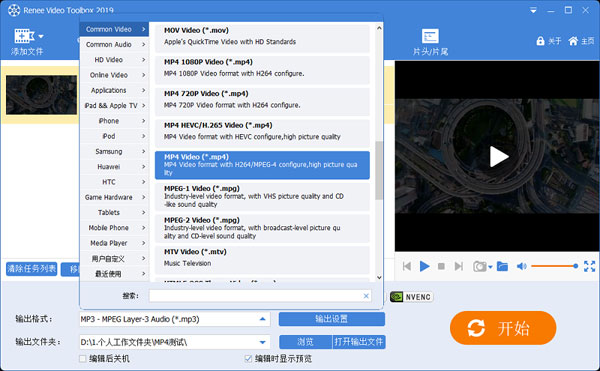600x371 pixels.
Task: Open the Applications category
Action: click(114, 90)
